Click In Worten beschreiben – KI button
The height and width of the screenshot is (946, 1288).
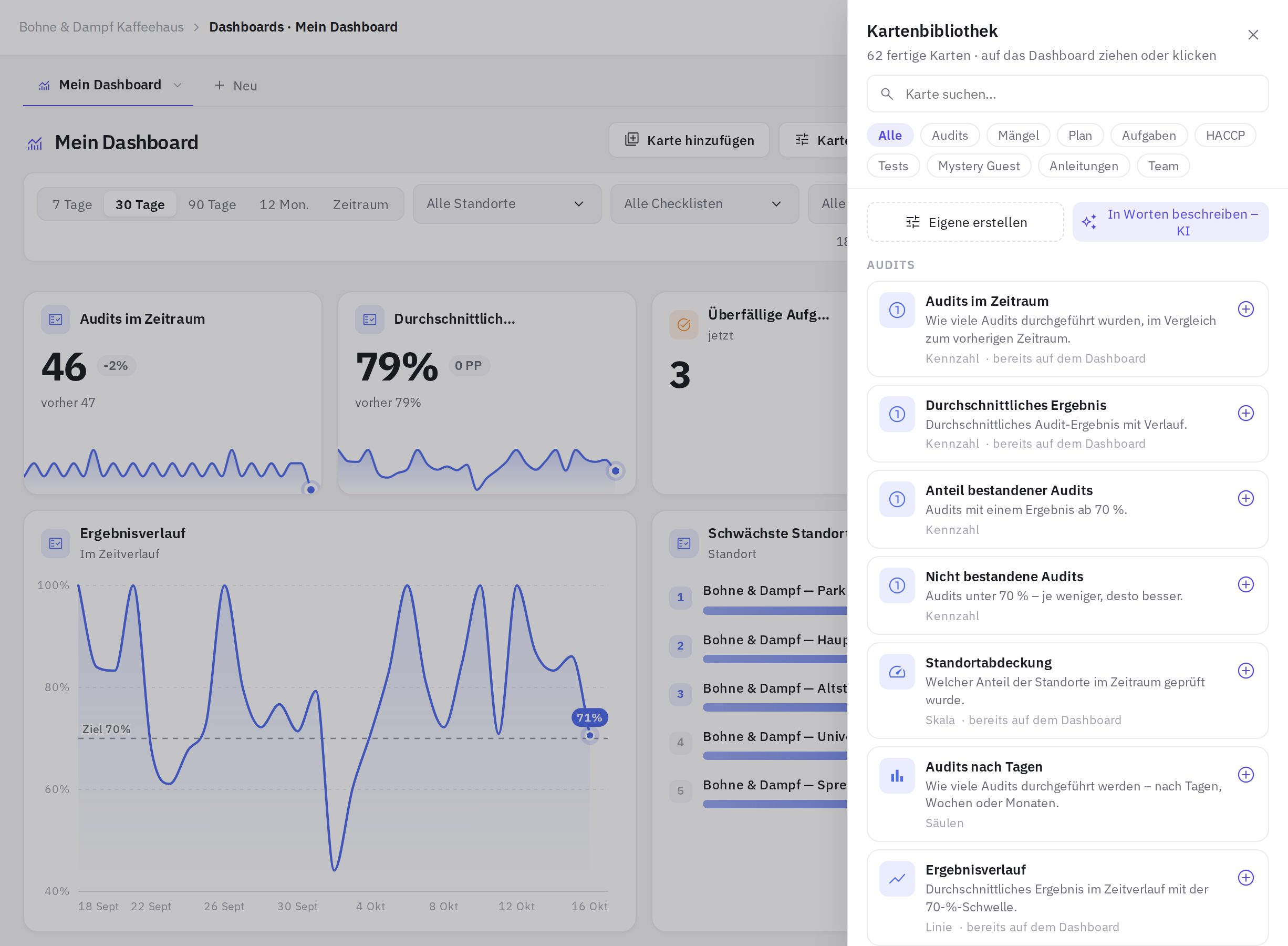coord(1170,222)
